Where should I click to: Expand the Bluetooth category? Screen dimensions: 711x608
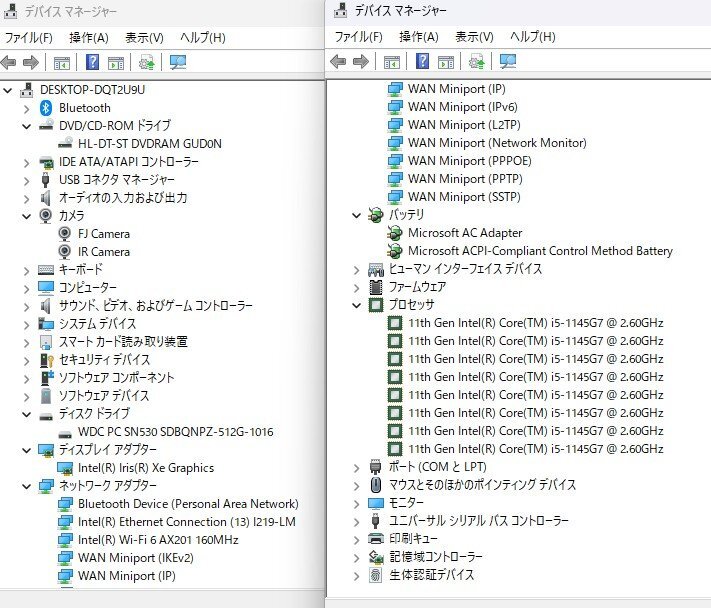pyautogui.click(x=27, y=109)
